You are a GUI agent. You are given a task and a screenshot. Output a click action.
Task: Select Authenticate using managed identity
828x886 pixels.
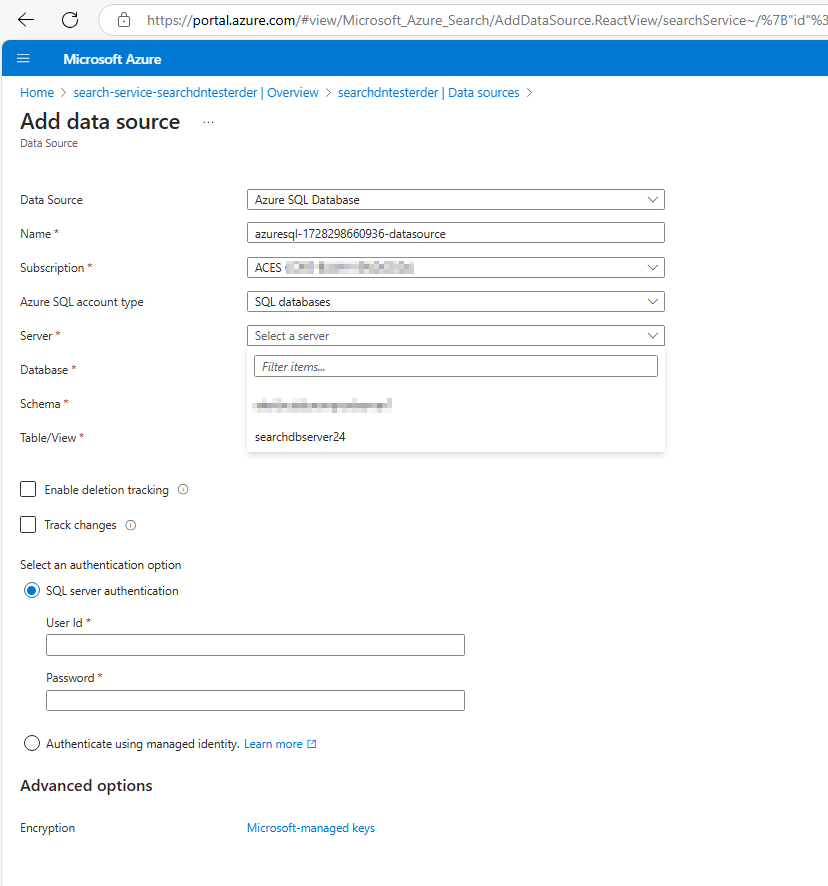tap(31, 743)
